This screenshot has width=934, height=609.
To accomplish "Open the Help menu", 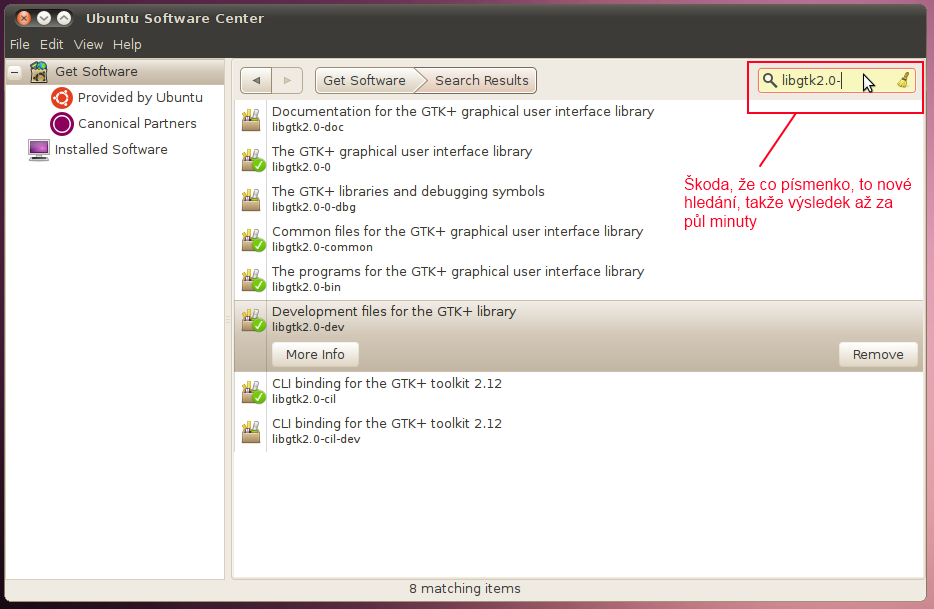I will [x=127, y=45].
